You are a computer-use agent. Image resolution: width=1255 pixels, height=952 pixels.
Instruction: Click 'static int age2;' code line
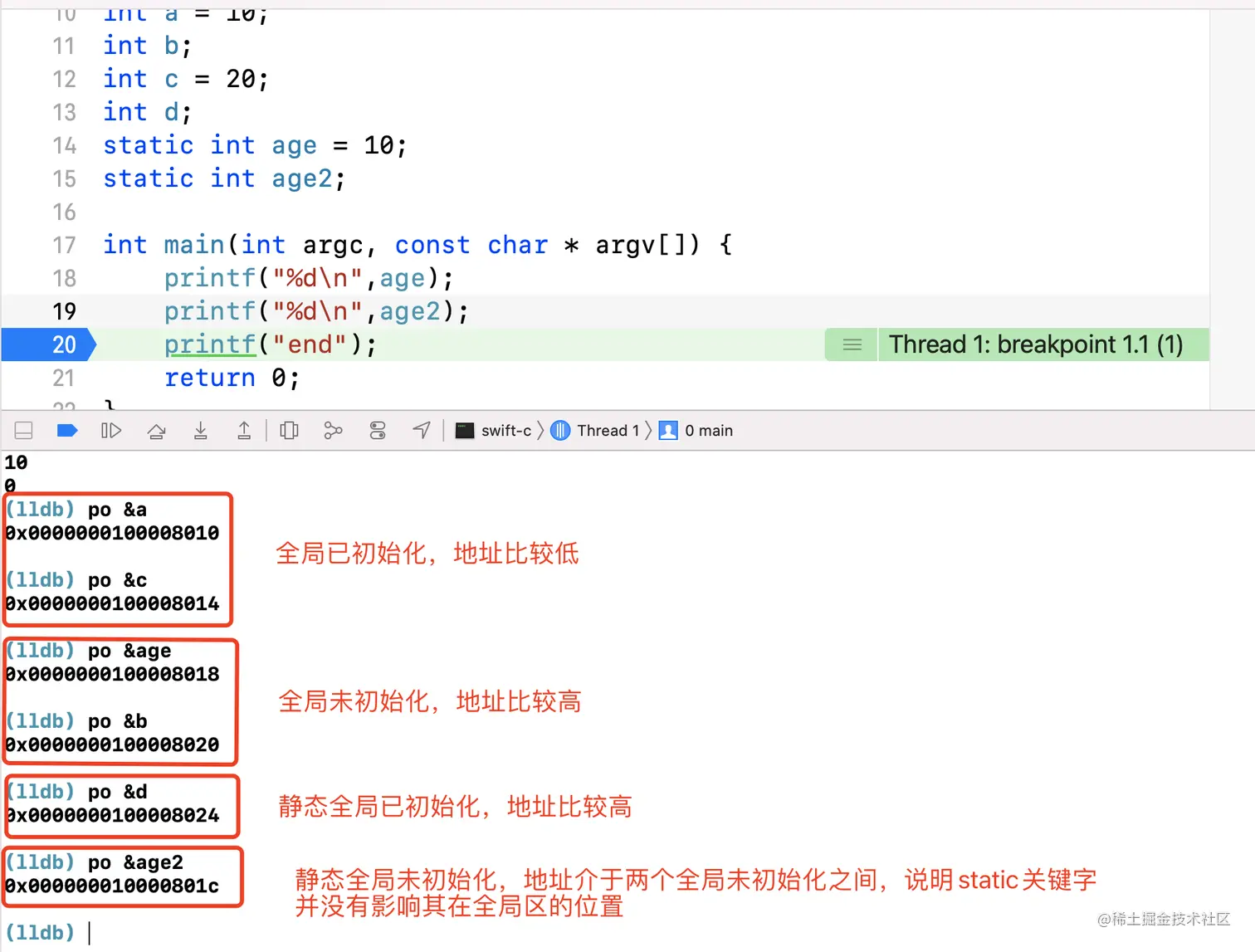(224, 178)
